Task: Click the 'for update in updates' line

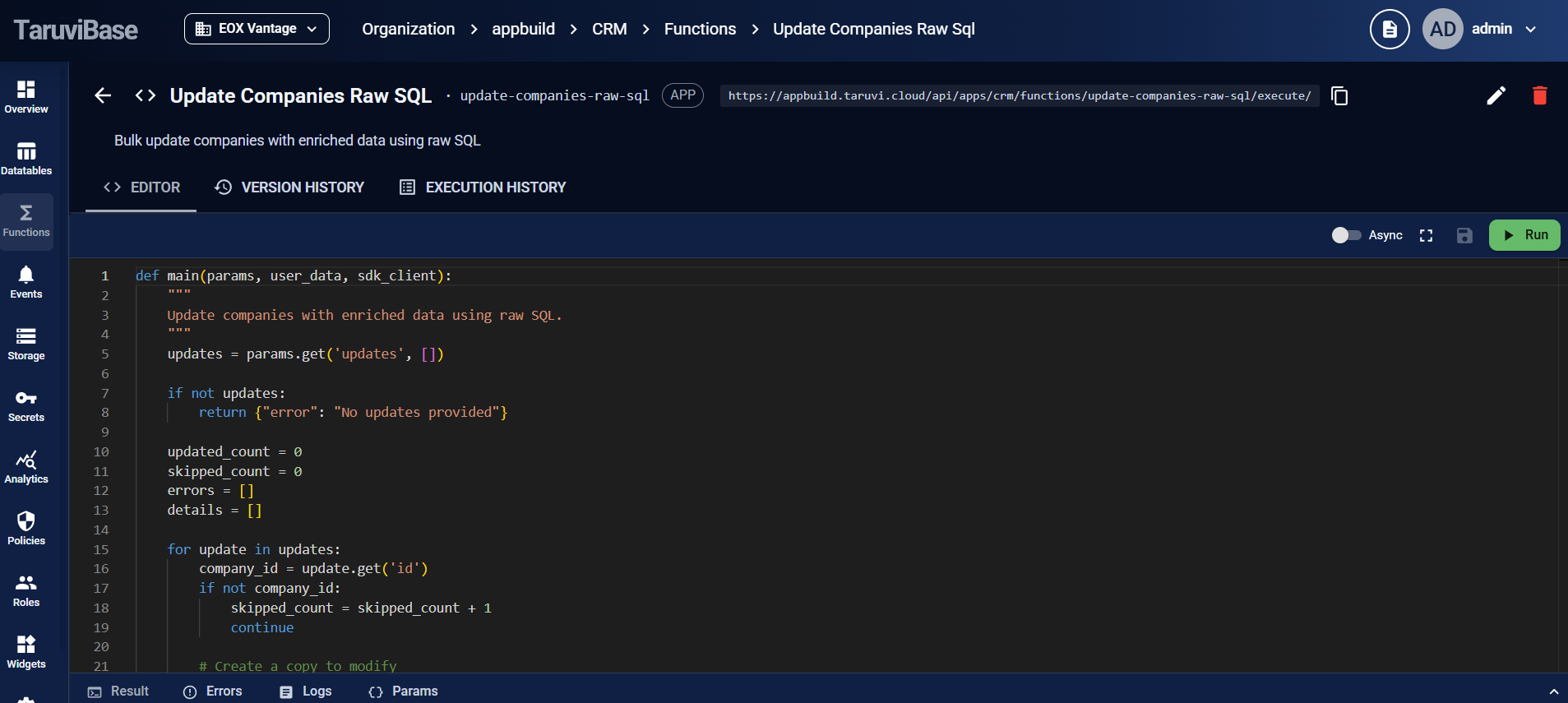Action: coord(253,549)
